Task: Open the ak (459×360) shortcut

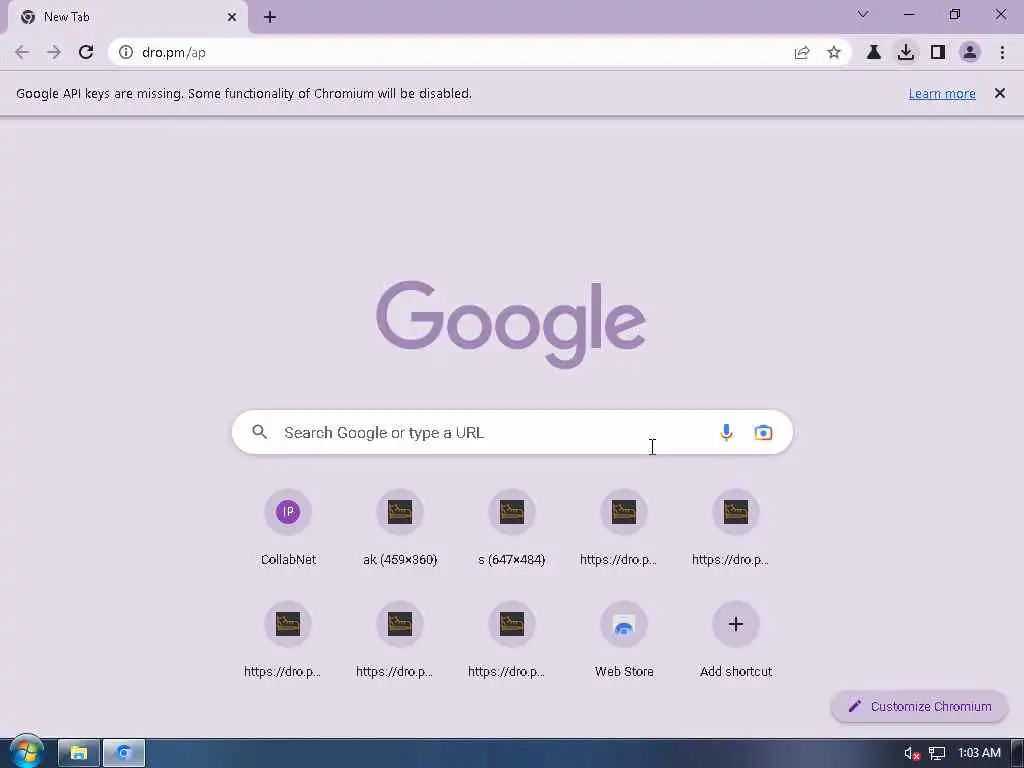Action: [x=400, y=527]
